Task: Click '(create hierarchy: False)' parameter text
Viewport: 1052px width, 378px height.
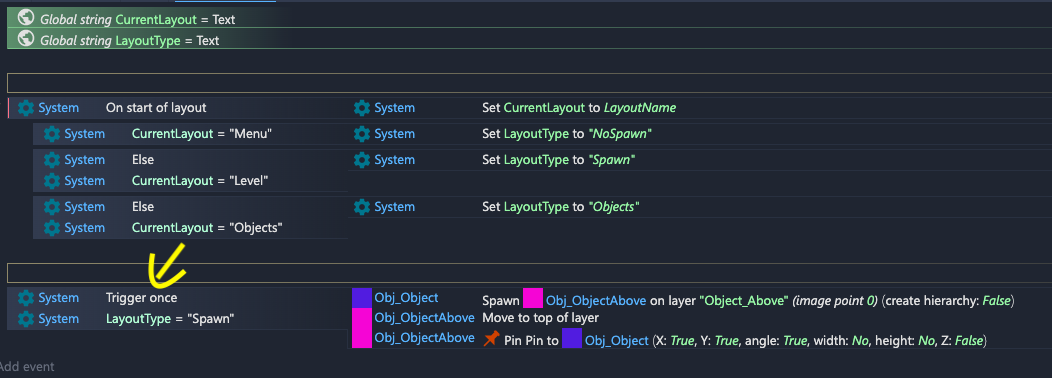Action: tap(948, 301)
